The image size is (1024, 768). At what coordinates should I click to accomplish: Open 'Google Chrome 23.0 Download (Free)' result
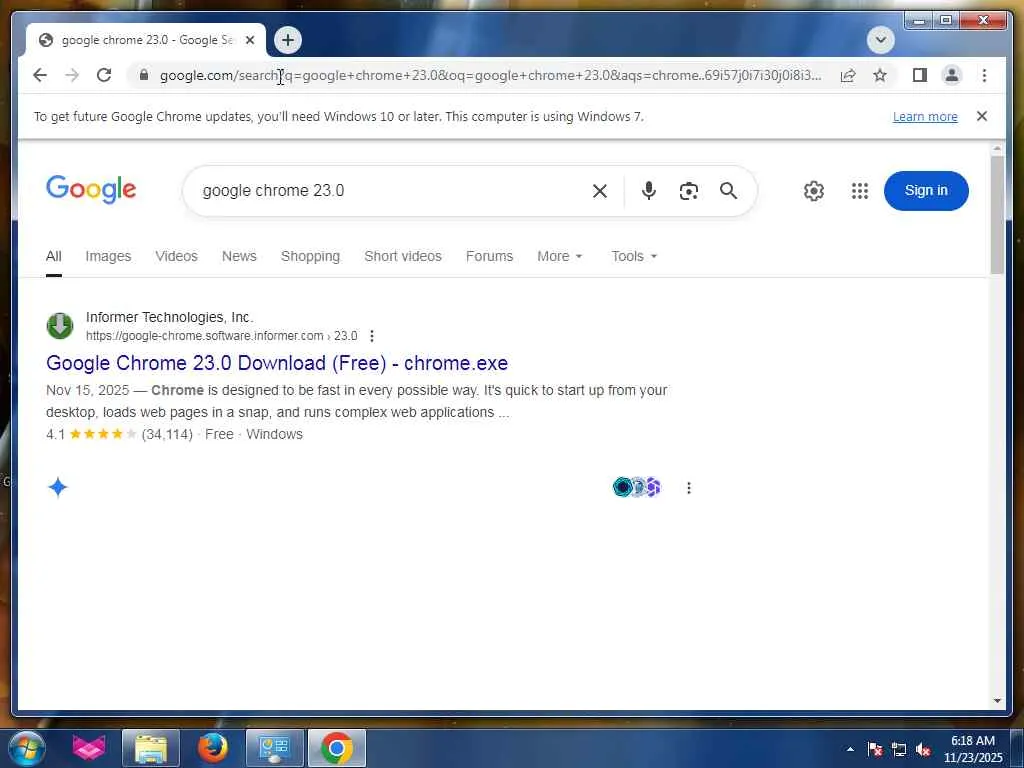[x=277, y=363]
